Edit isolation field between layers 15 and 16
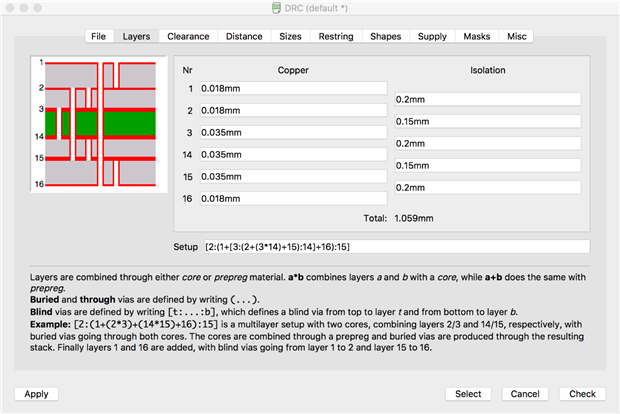 (488, 187)
